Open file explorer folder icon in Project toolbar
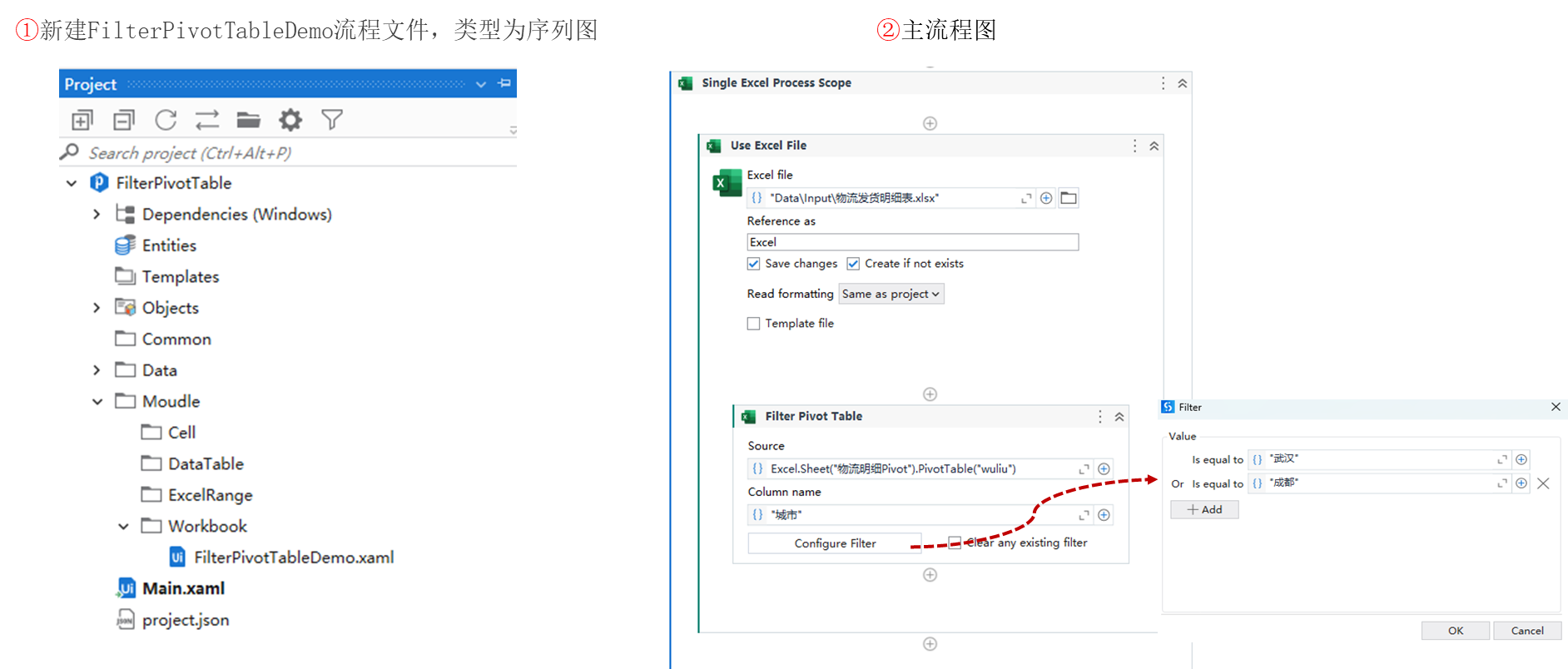The height and width of the screenshot is (669, 1568). click(248, 121)
